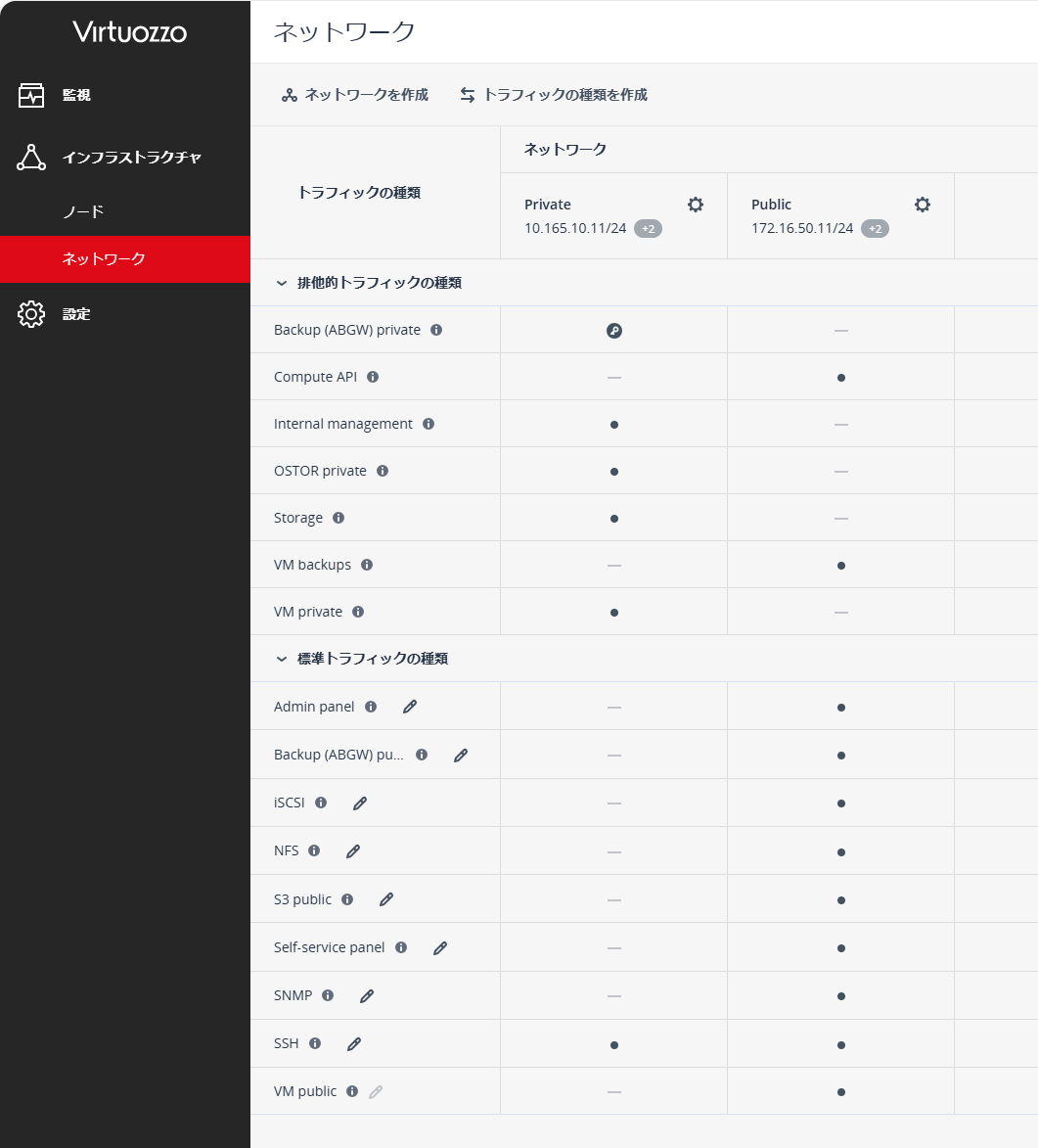Click the 172.16.50.11/24 address text

pos(802,228)
